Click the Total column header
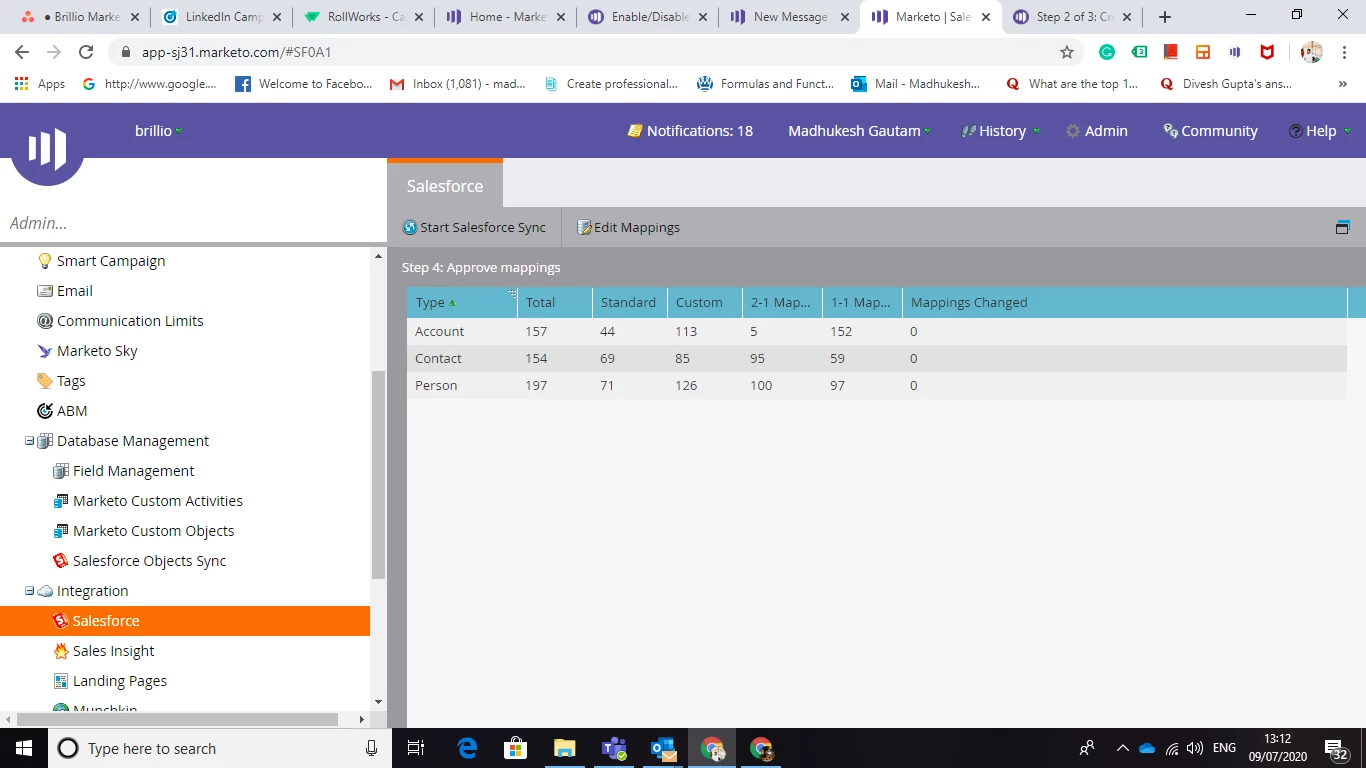Viewport: 1366px width, 768px height. point(554,302)
